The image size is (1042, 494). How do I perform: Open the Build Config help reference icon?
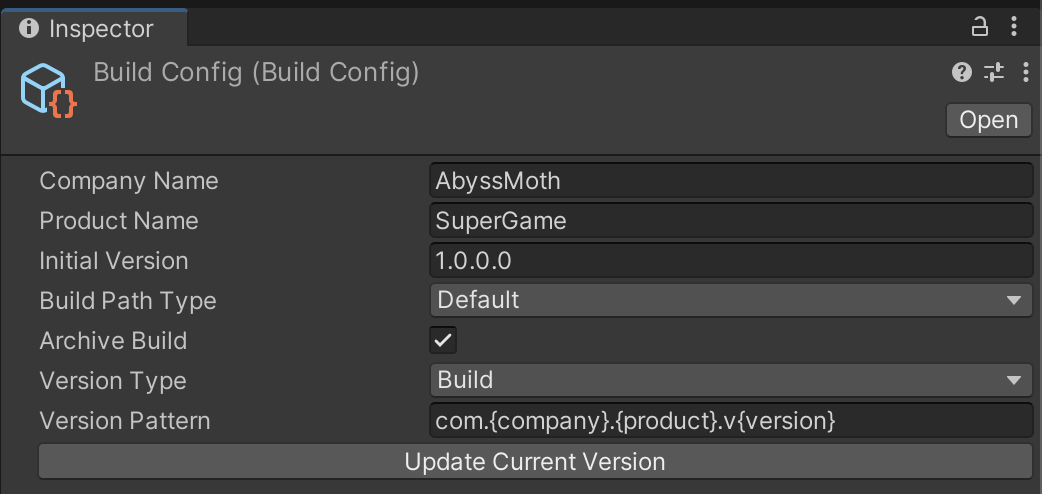point(962,72)
